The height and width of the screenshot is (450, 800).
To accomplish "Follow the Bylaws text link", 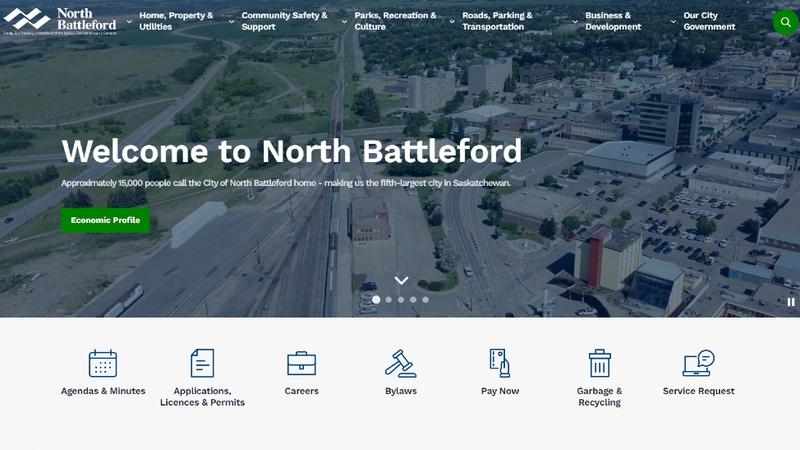I will click(x=401, y=391).
